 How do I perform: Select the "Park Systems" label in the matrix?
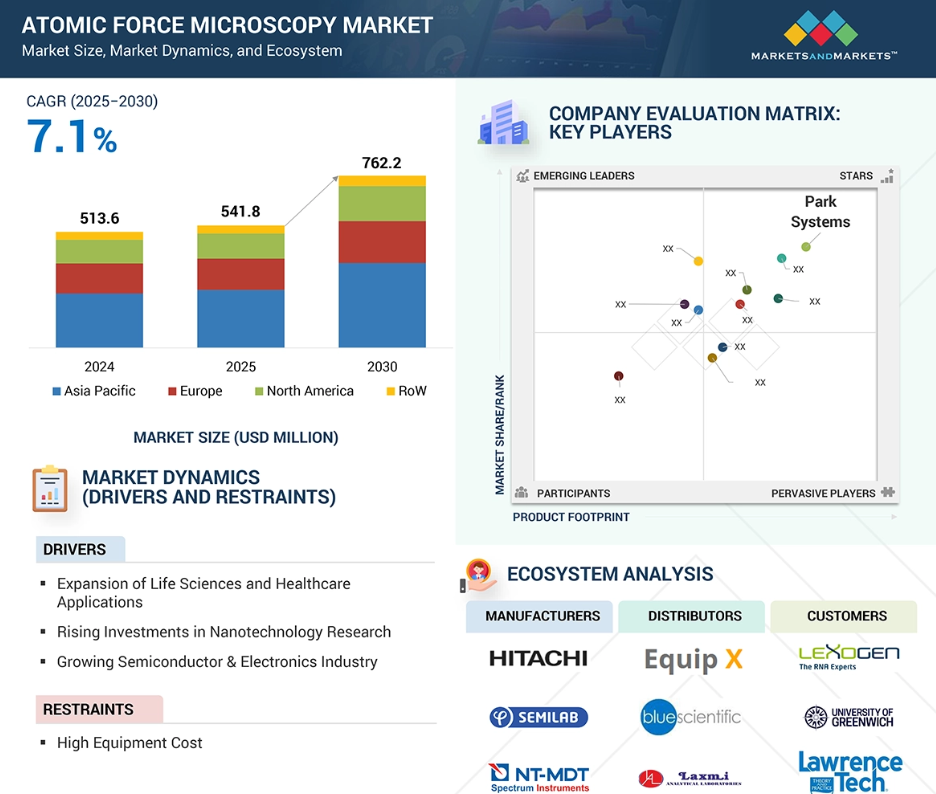[820, 212]
